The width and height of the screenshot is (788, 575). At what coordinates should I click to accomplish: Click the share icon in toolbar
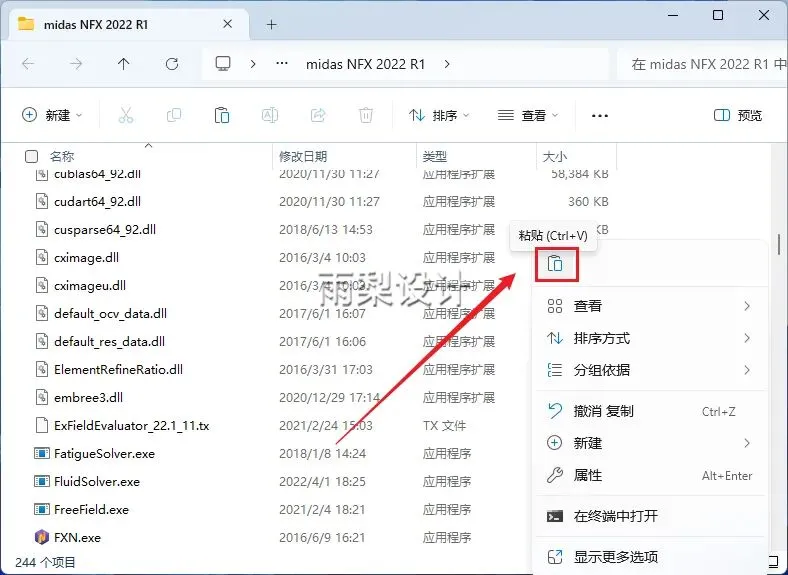click(318, 115)
